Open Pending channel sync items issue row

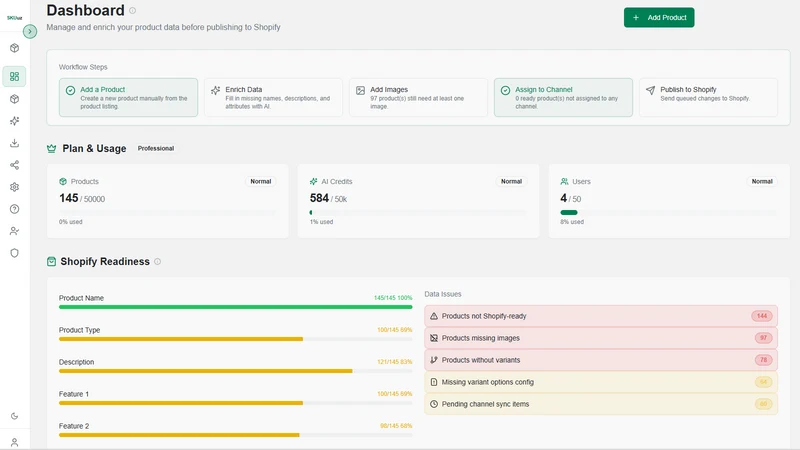tap(601, 404)
